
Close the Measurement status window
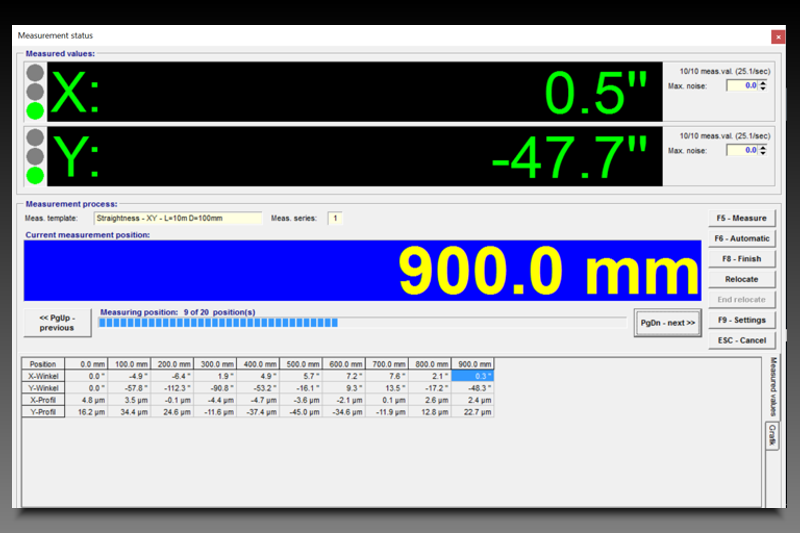click(x=778, y=37)
